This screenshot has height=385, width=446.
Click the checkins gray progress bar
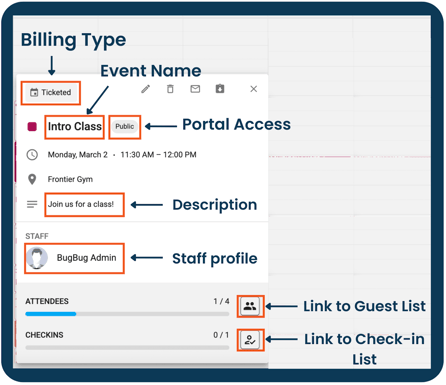click(x=127, y=348)
